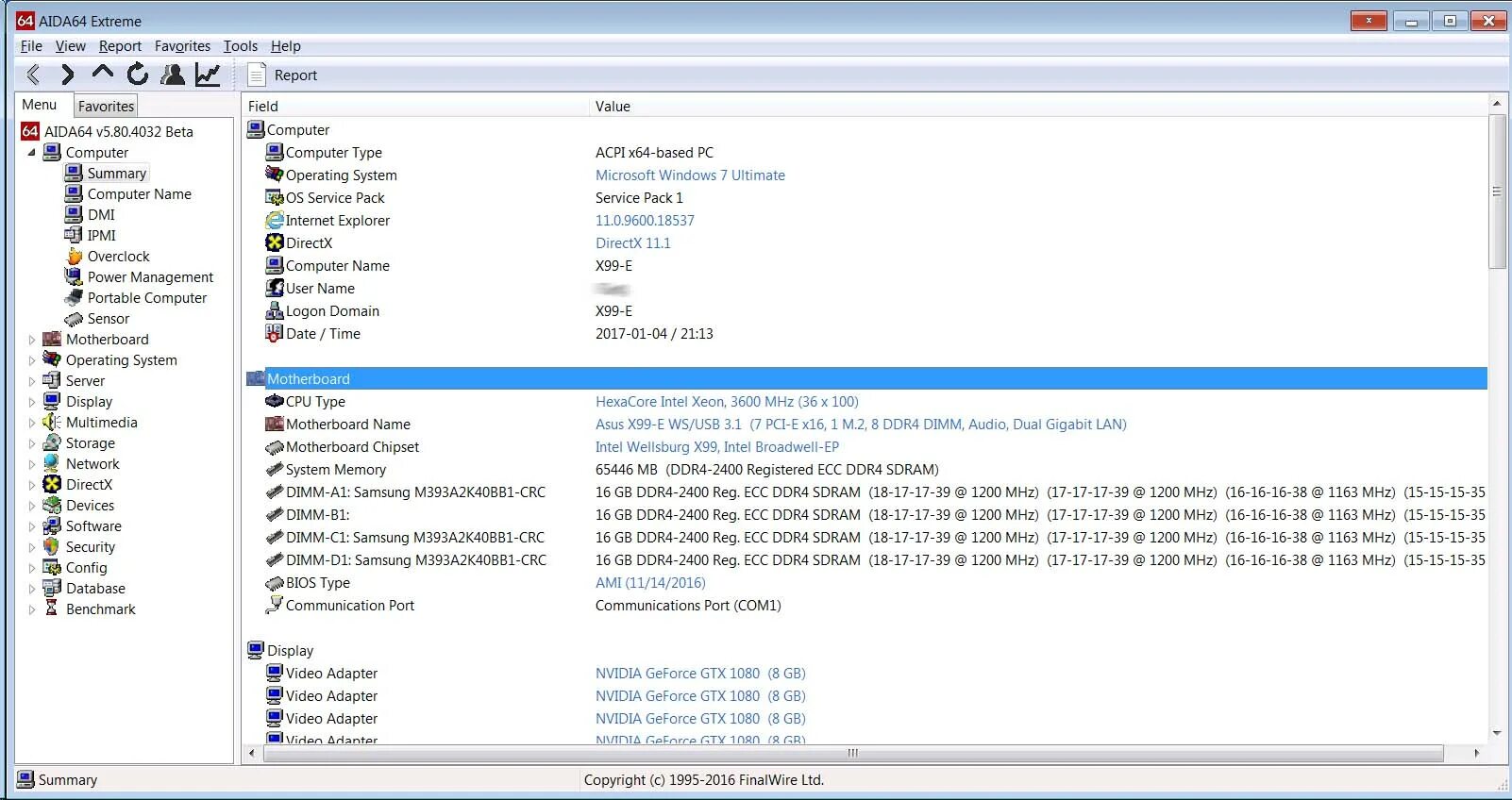Open the HexaCore Intel Xeon CPU link
1512x800 pixels.
click(727, 402)
